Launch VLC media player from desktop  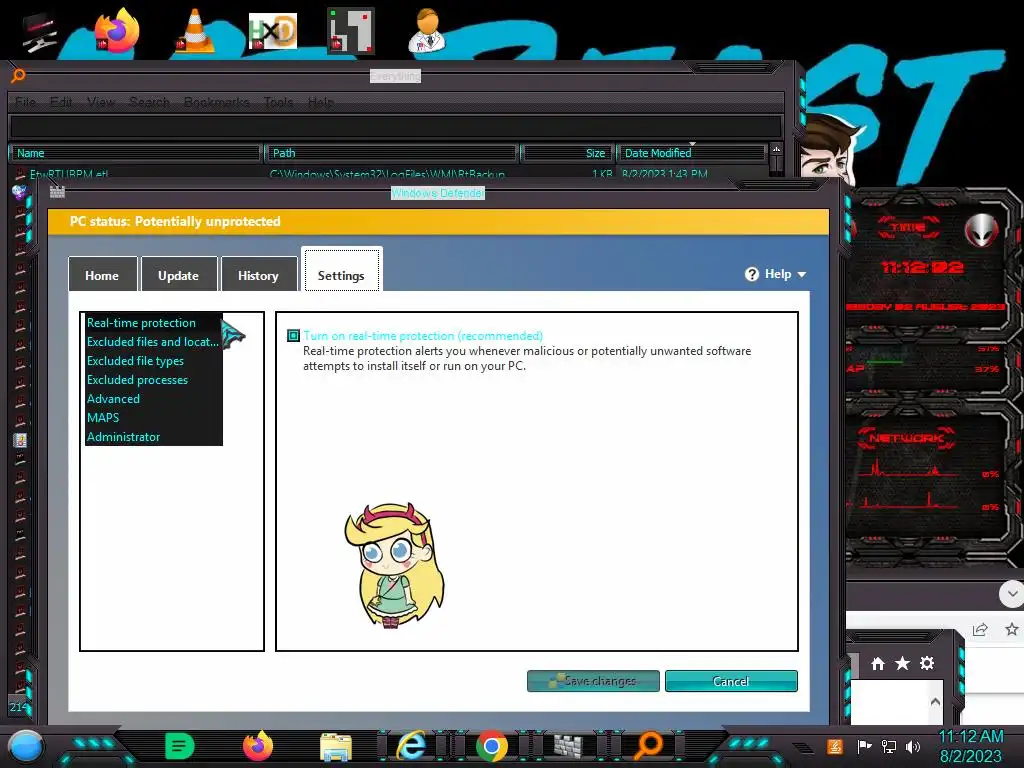pos(195,31)
